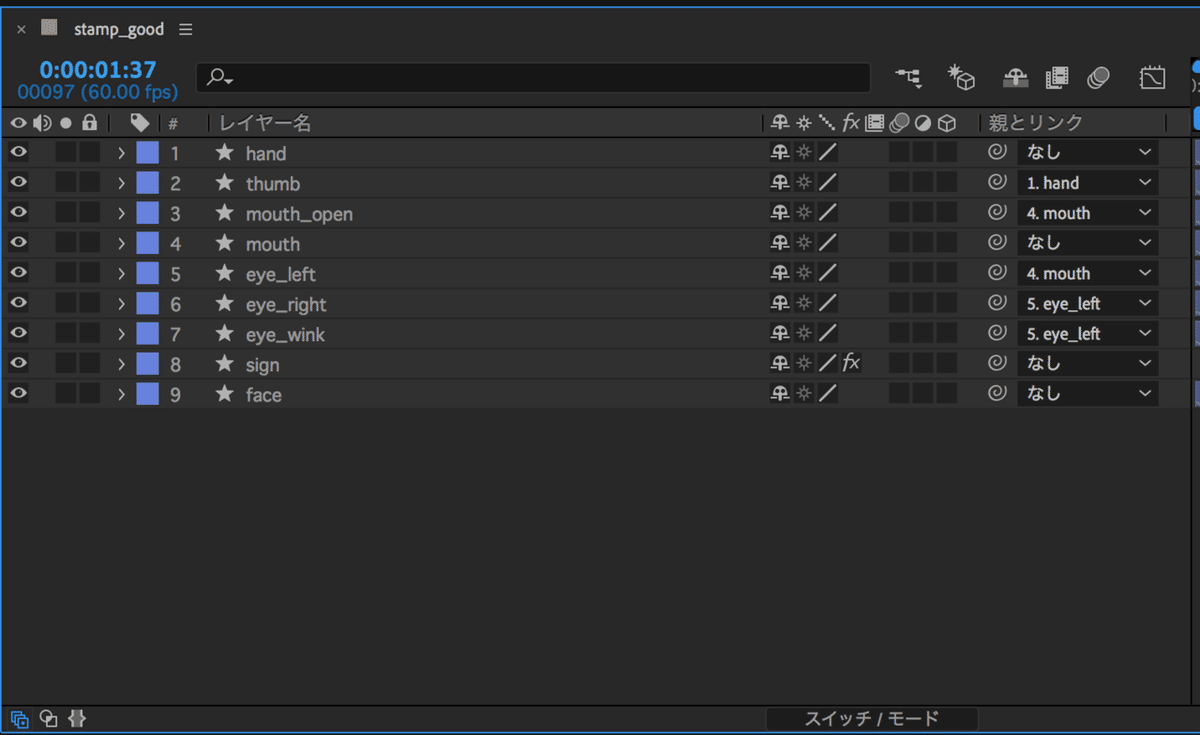Screen dimensions: 1200x735
Task: Click the スイッチ / モード toggle button
Action: point(872,718)
